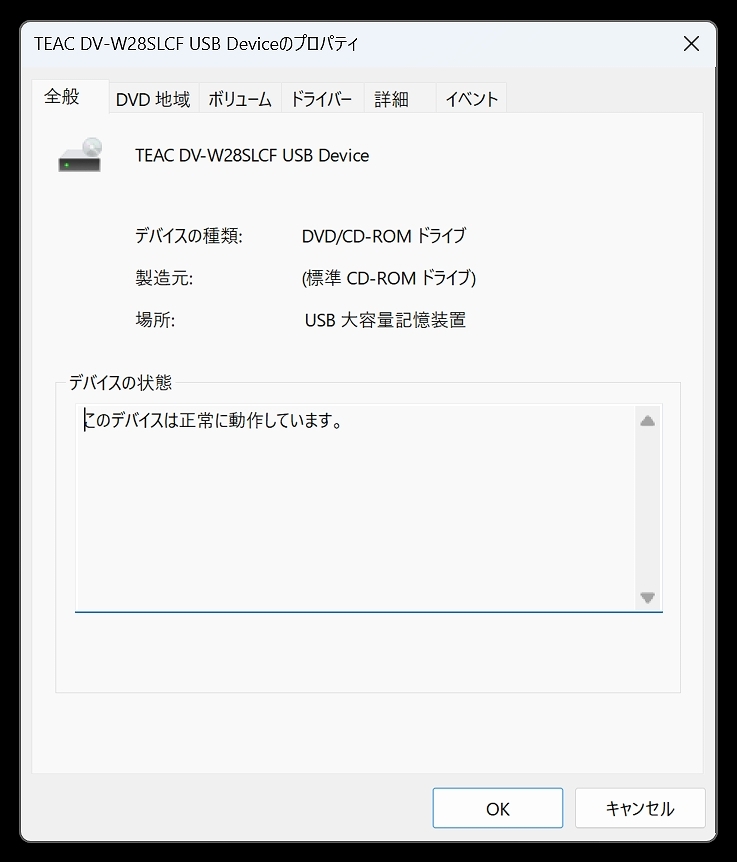The image size is (737, 862).
Task: Open the 詳細 tab
Action: coord(400,99)
